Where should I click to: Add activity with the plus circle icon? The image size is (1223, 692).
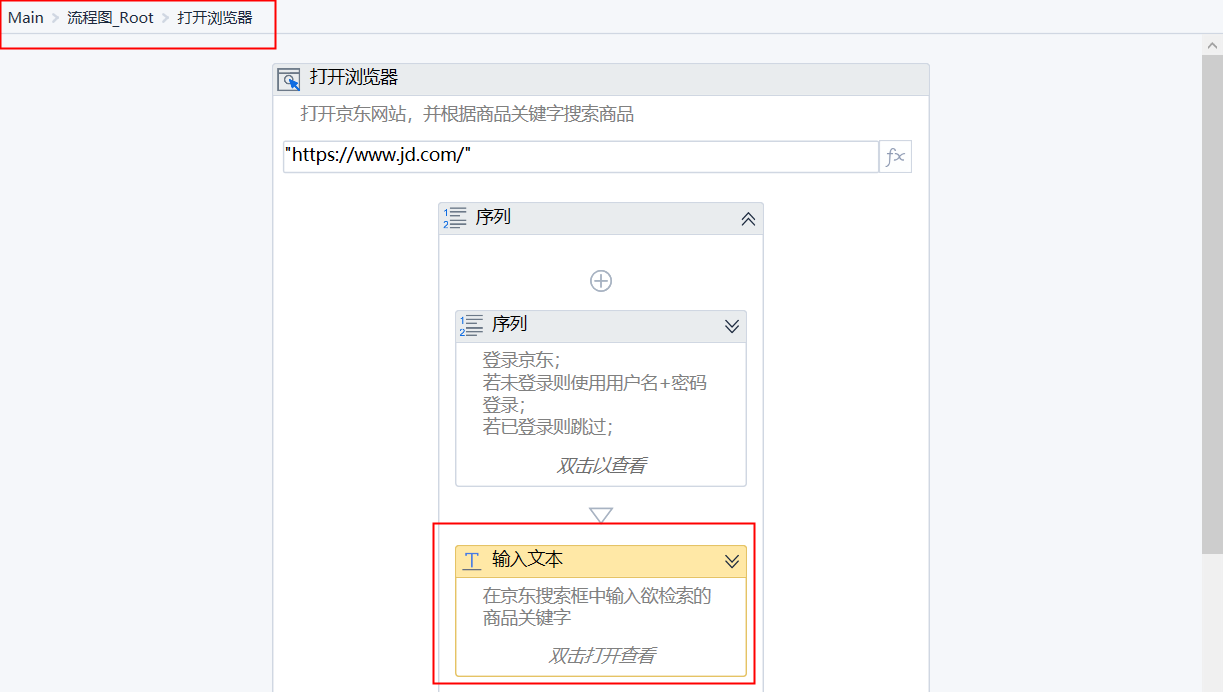point(601,281)
